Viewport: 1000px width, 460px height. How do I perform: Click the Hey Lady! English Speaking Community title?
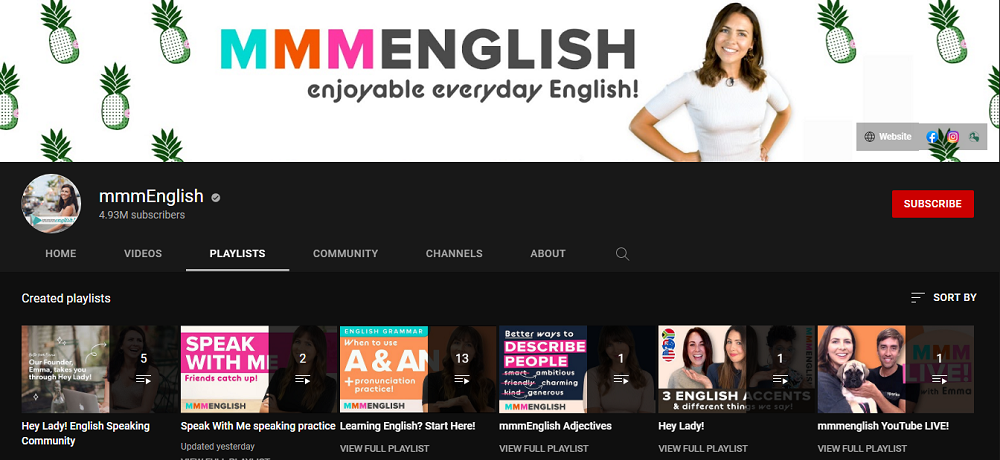(85, 433)
